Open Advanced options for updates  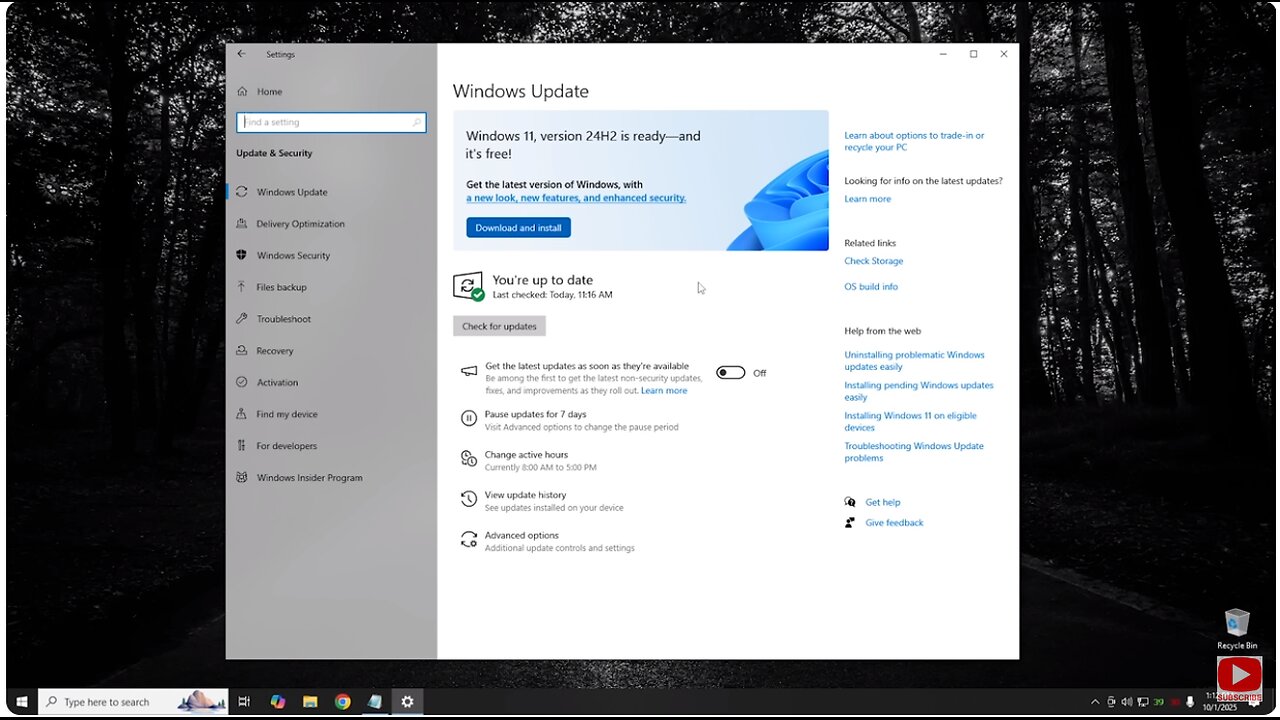[521, 536]
